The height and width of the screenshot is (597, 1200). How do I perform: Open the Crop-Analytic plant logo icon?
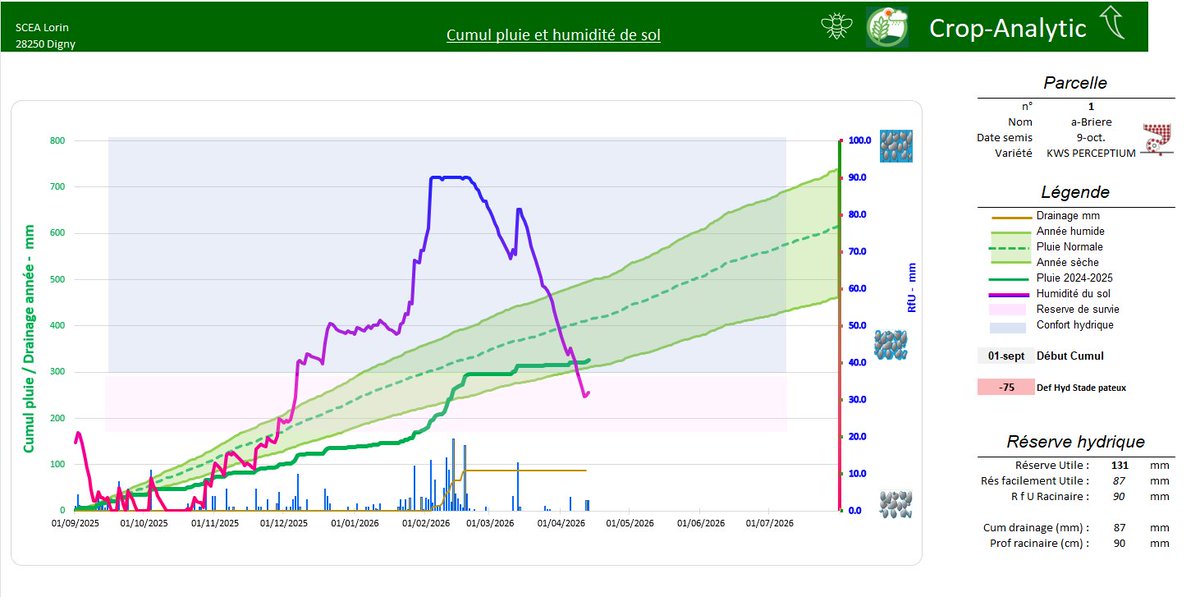[887, 27]
